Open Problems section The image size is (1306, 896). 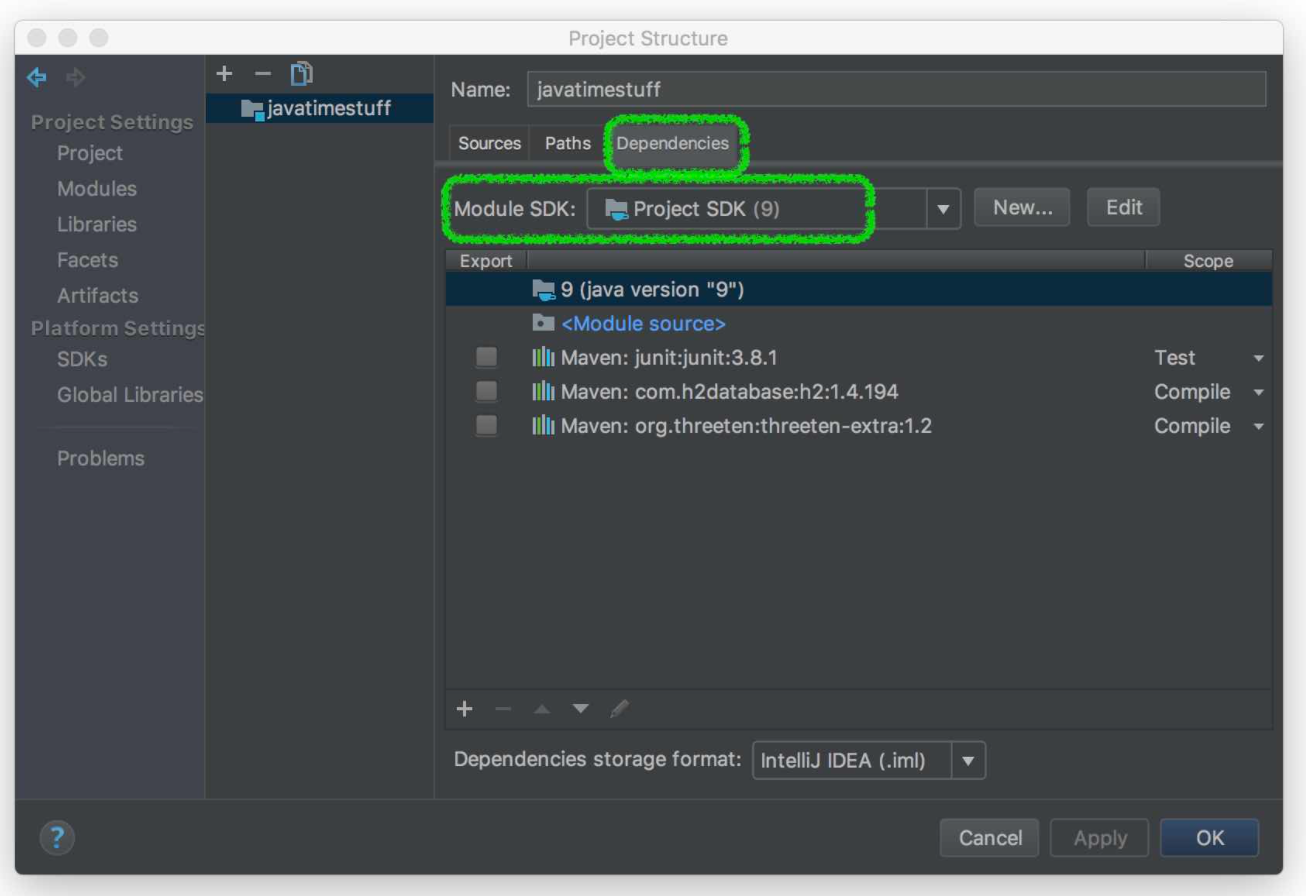click(x=101, y=459)
